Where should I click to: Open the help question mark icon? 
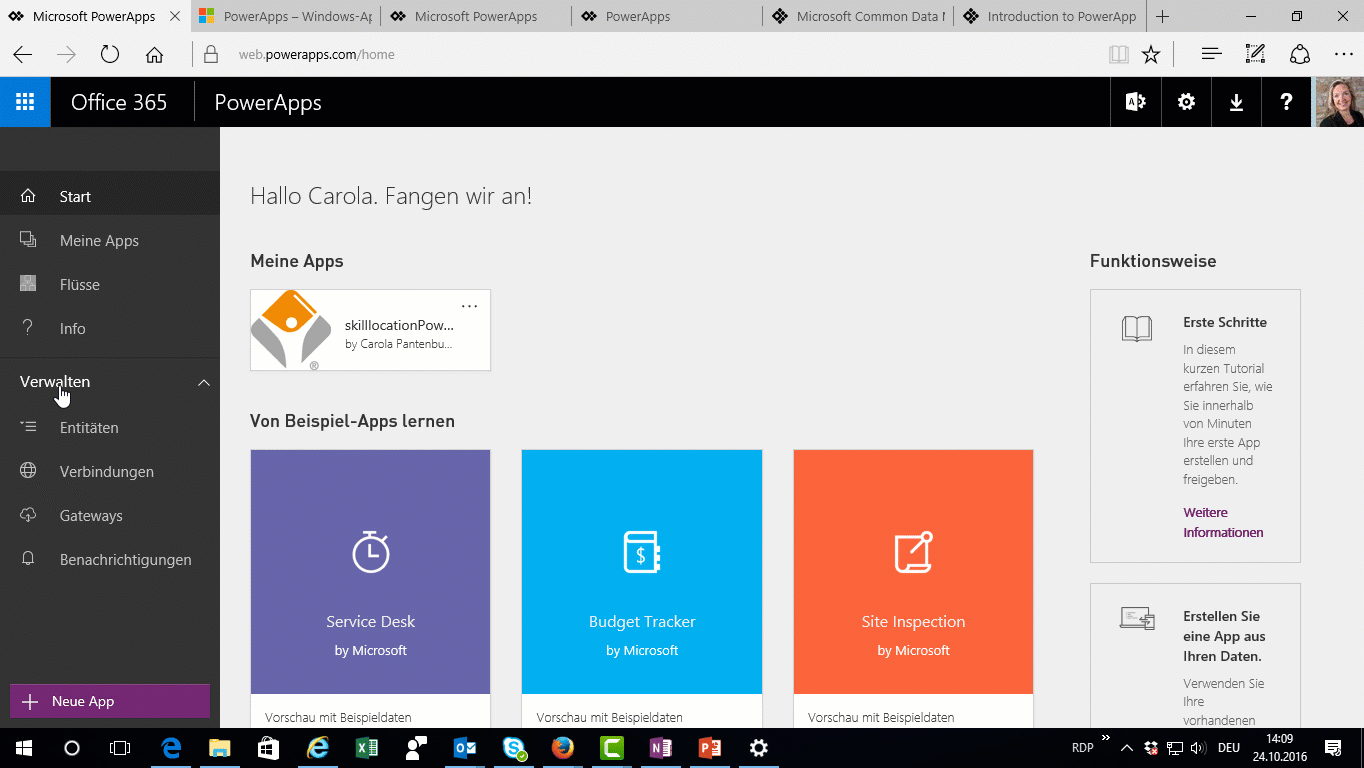(1286, 102)
